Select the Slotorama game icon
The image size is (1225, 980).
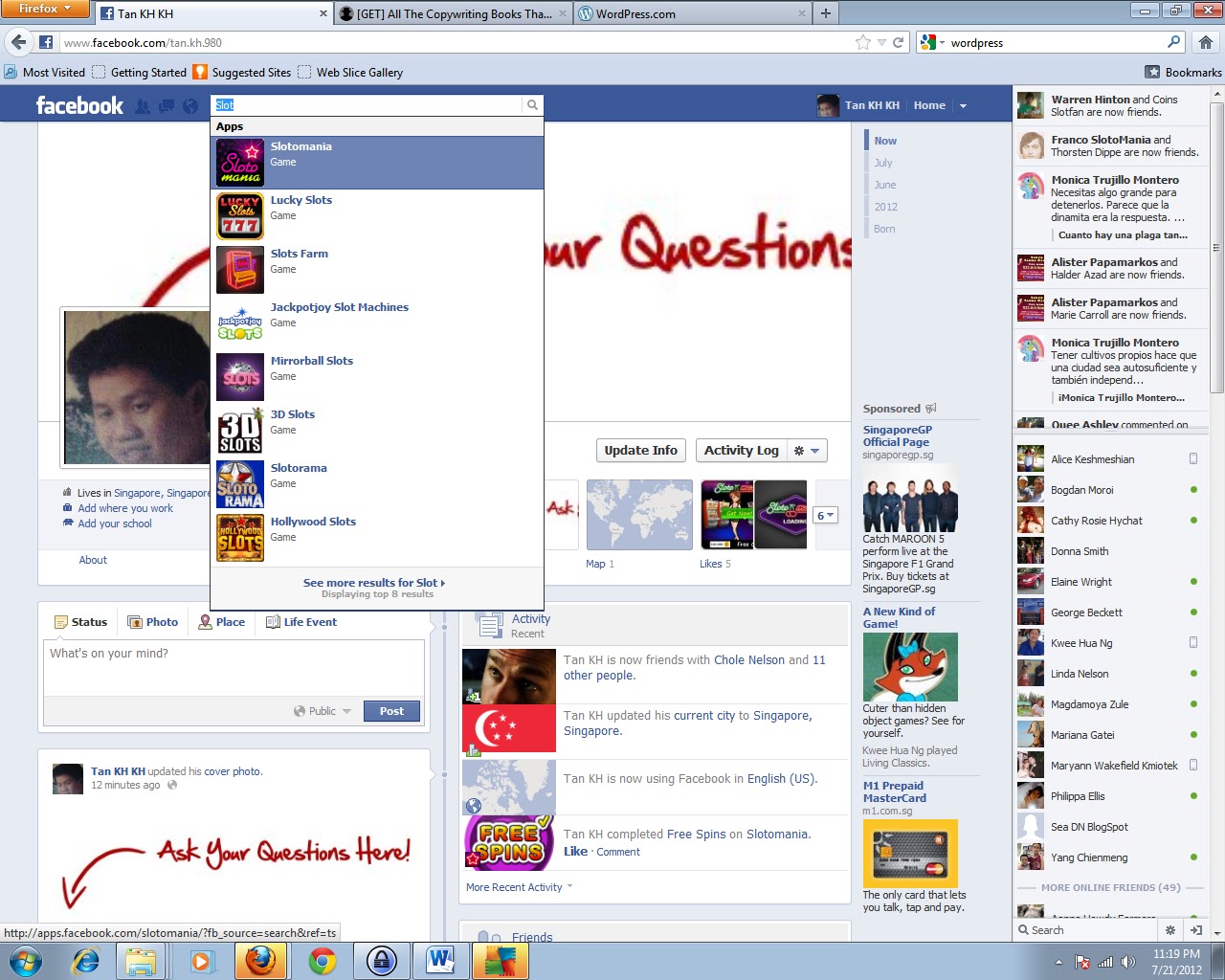(x=240, y=484)
